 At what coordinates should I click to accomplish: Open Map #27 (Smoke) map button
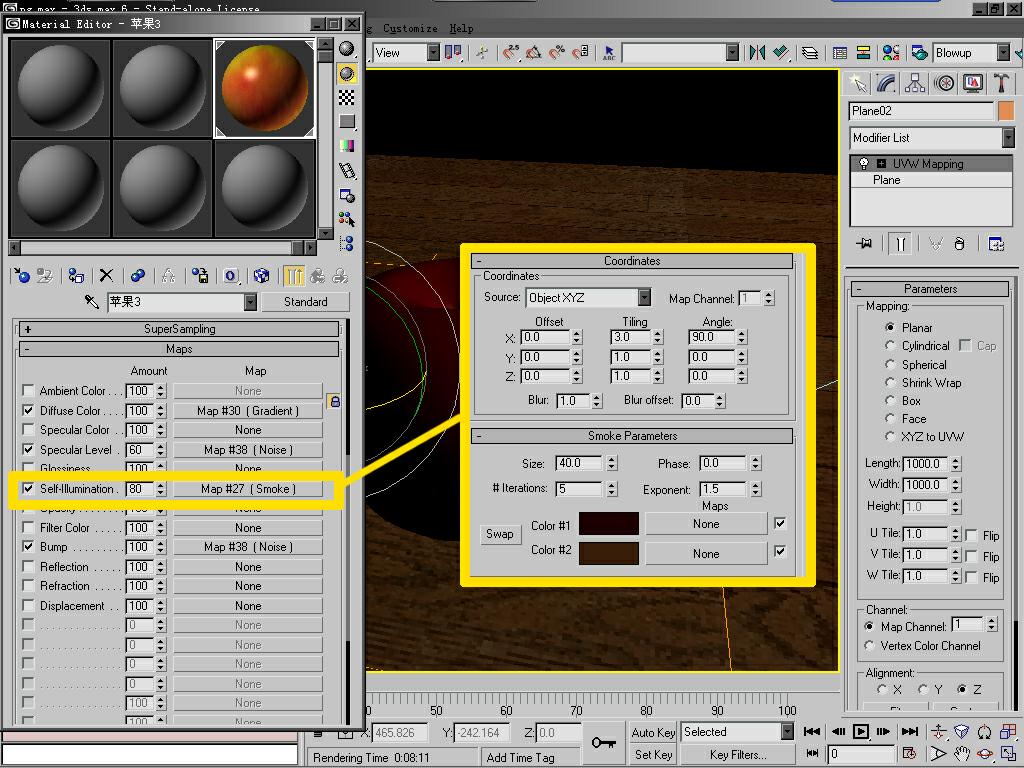[248, 488]
